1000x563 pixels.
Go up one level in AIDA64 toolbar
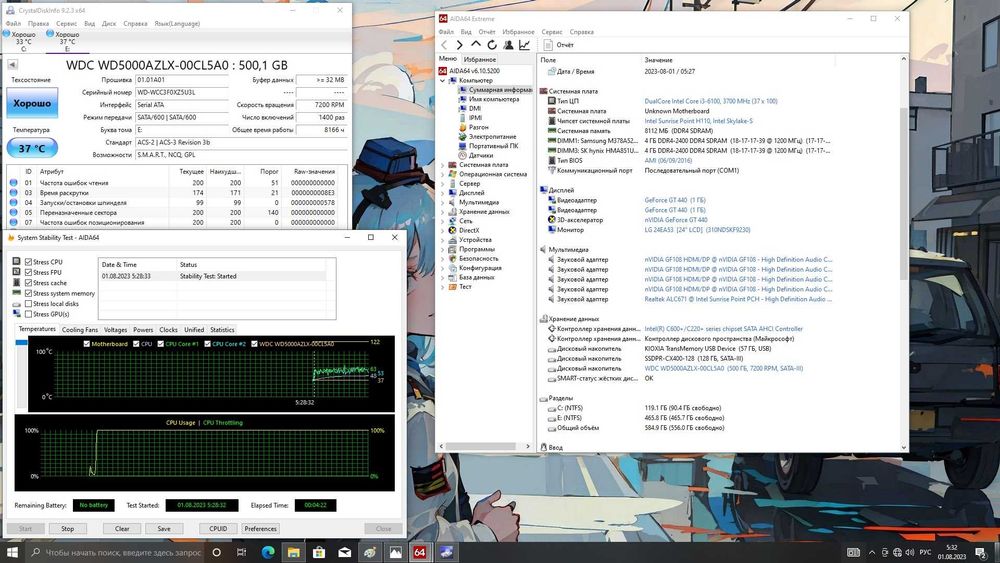(476, 45)
